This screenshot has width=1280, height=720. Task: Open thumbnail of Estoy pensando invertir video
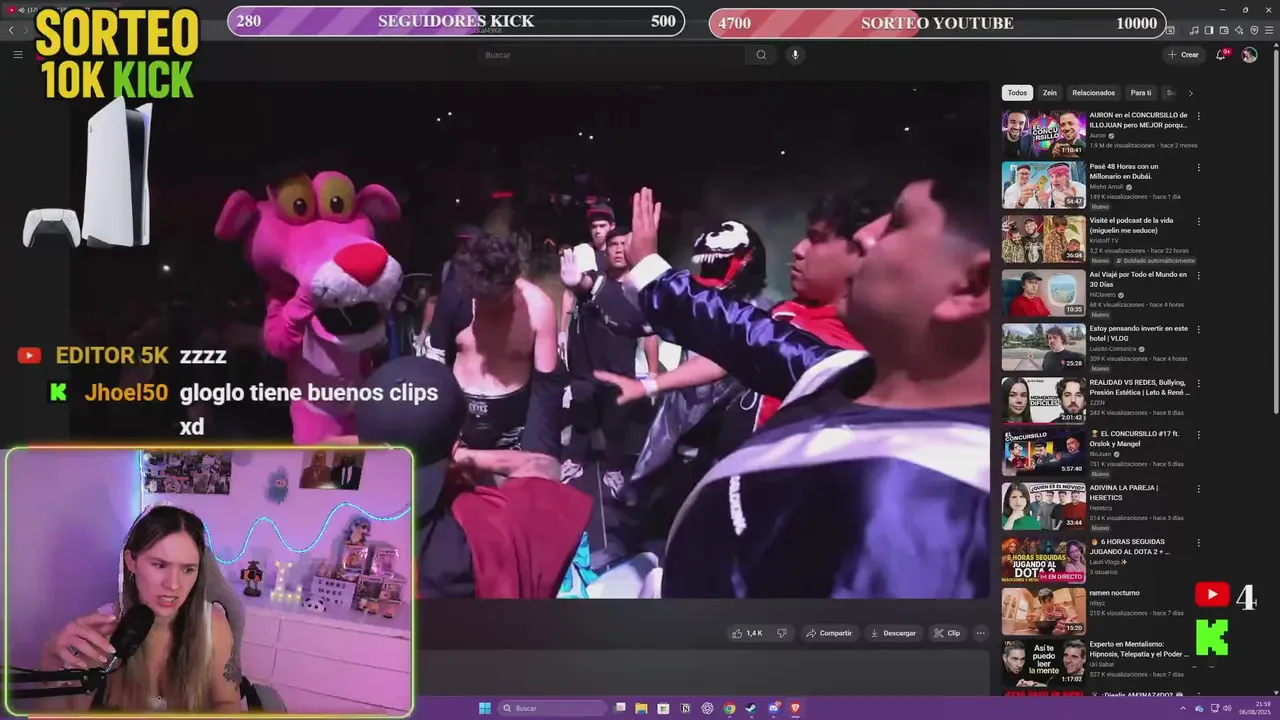(1043, 347)
